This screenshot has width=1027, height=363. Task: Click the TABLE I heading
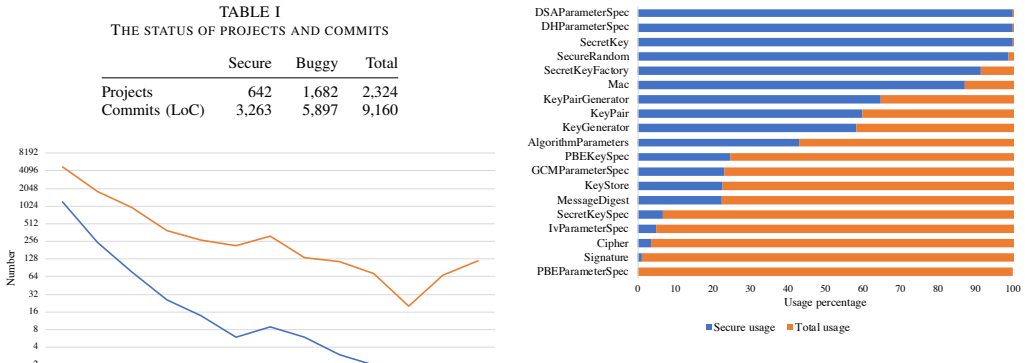click(250, 12)
